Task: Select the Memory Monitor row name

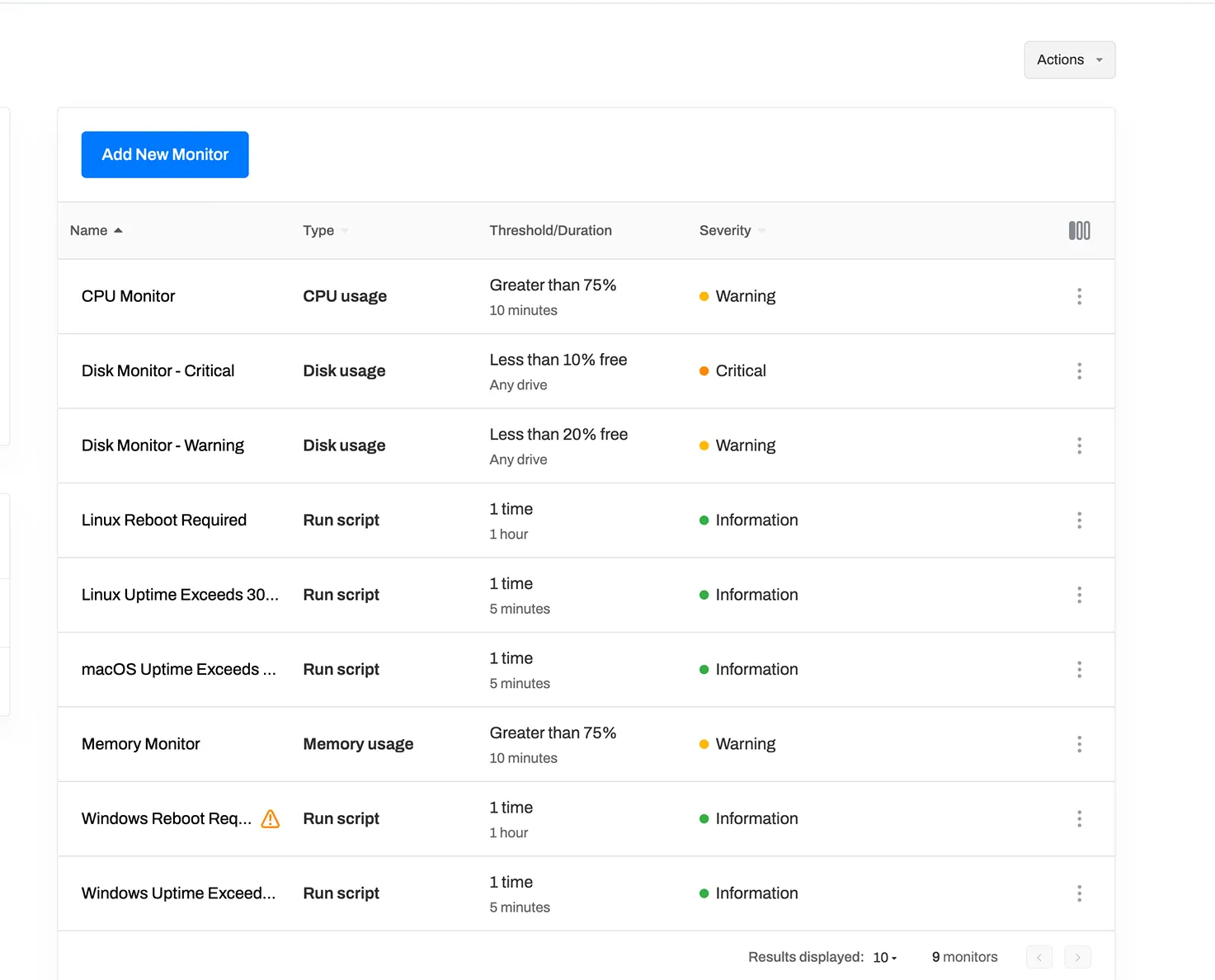Action: click(141, 744)
